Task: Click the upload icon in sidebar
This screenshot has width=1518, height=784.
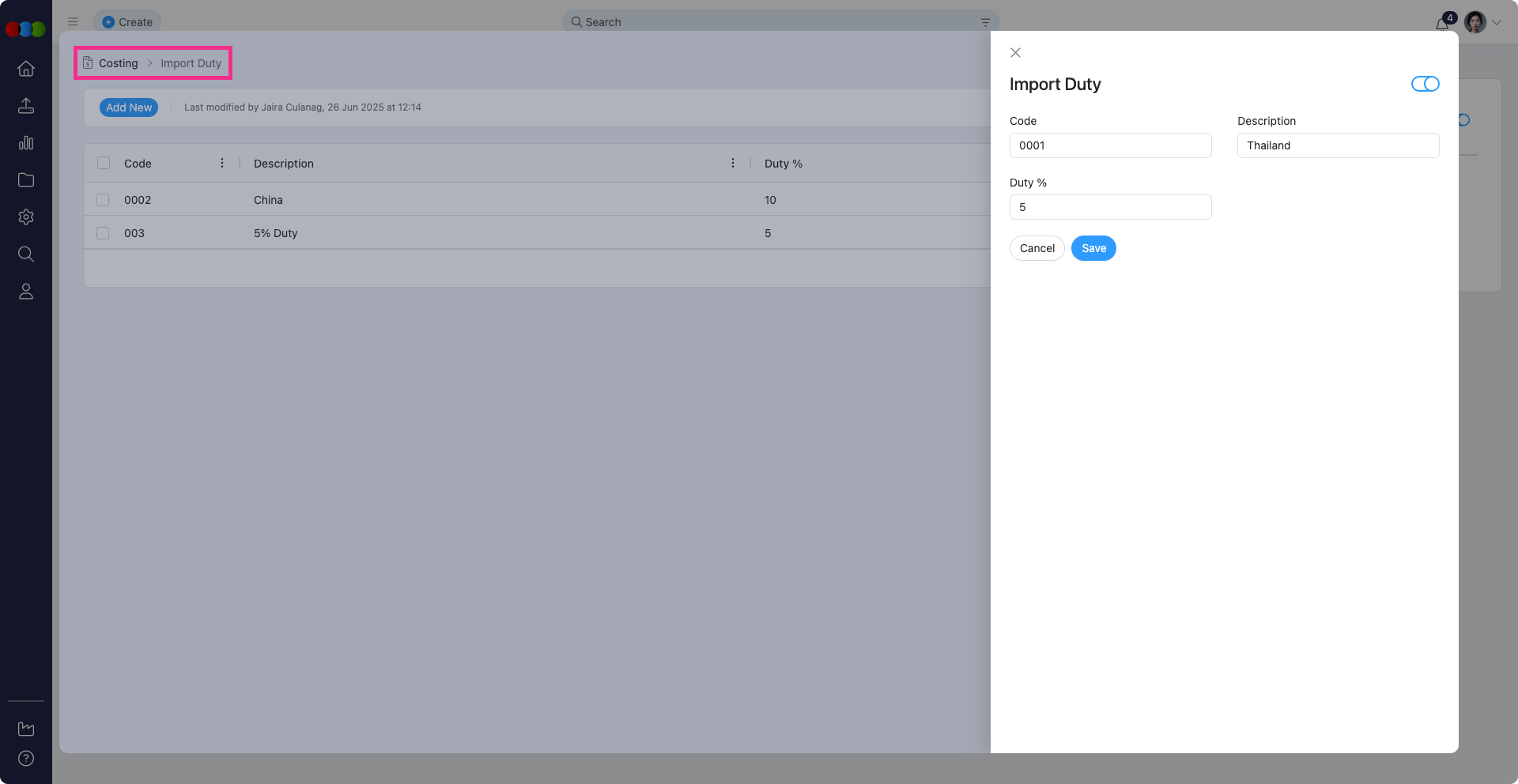Action: pyautogui.click(x=26, y=106)
